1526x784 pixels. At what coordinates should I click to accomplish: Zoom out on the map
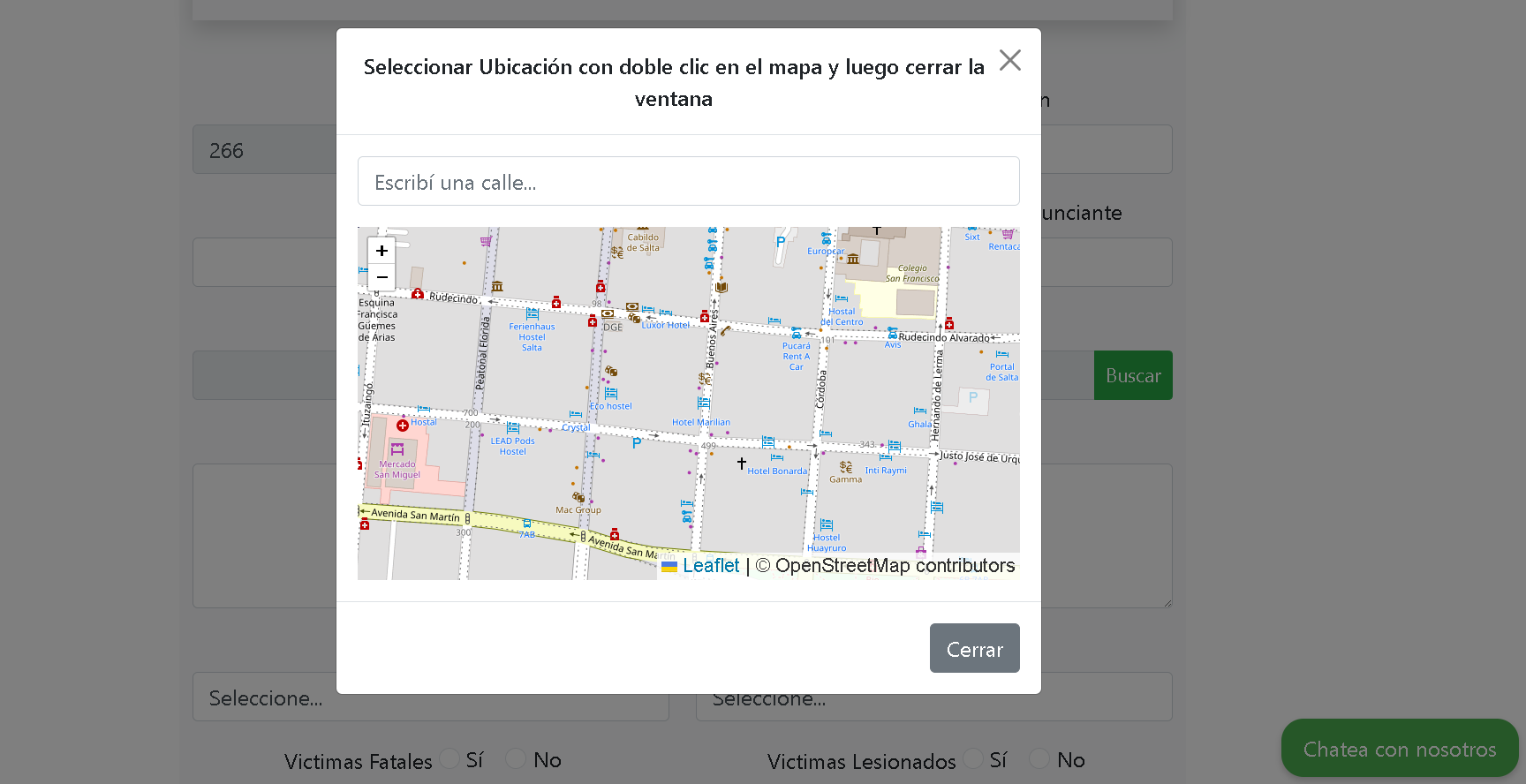click(381, 277)
